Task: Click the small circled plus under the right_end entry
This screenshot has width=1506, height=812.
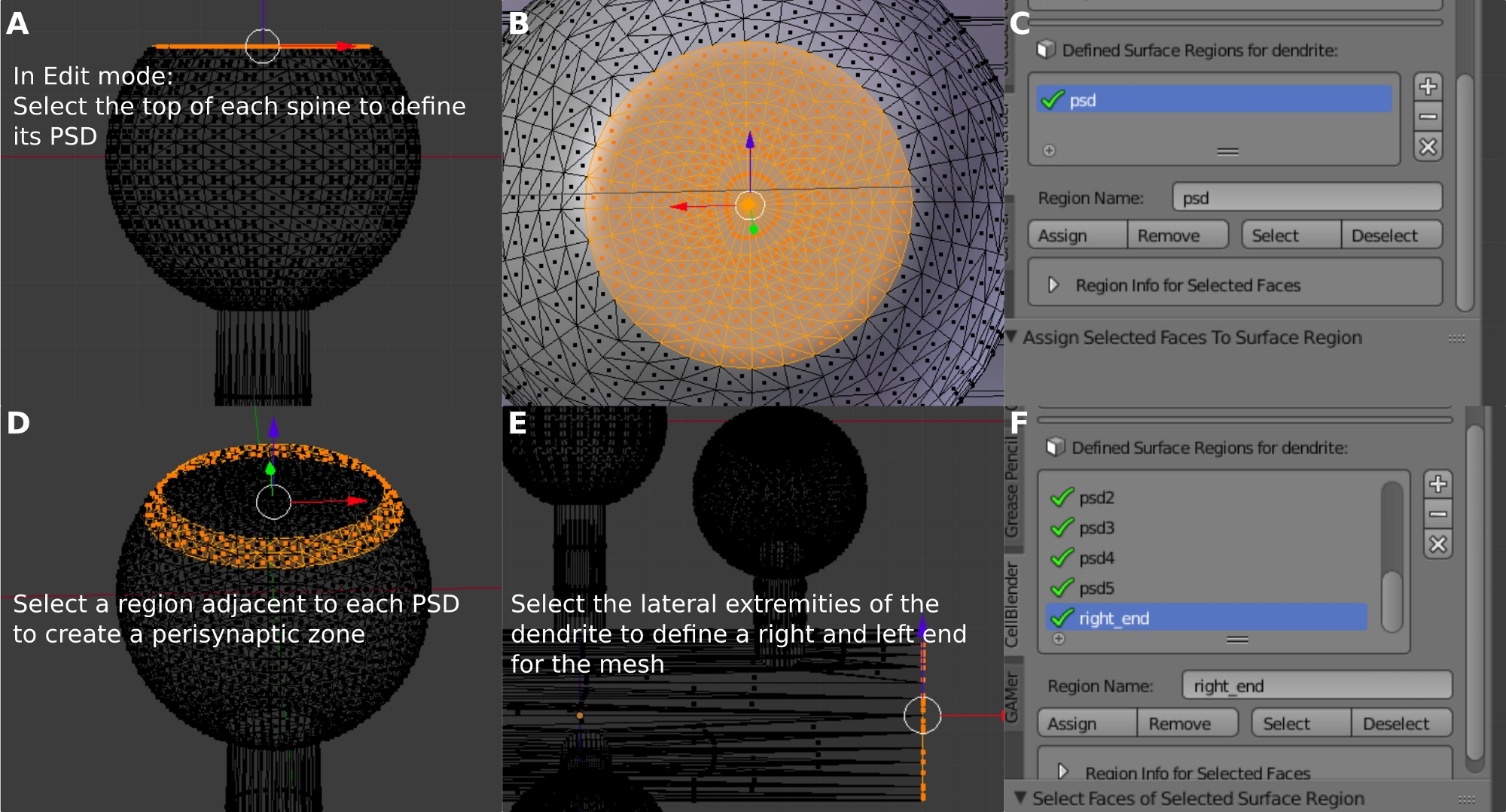Action: point(1059,639)
